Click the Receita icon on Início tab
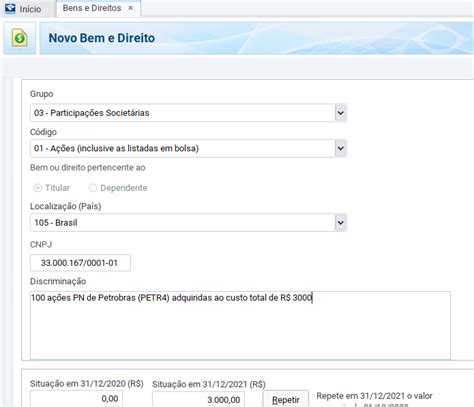The width and height of the screenshot is (474, 407). coord(10,8)
